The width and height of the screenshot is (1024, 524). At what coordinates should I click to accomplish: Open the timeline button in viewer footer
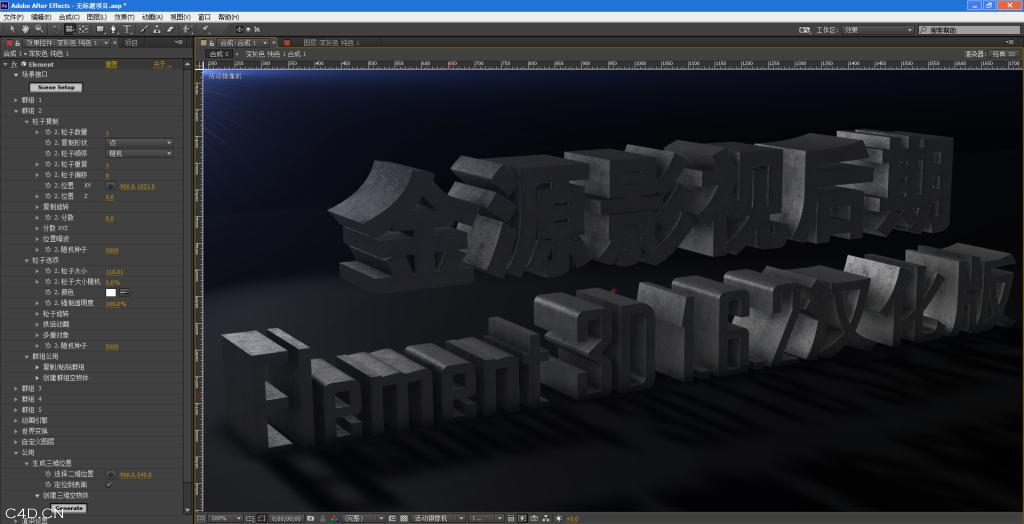tap(534, 518)
